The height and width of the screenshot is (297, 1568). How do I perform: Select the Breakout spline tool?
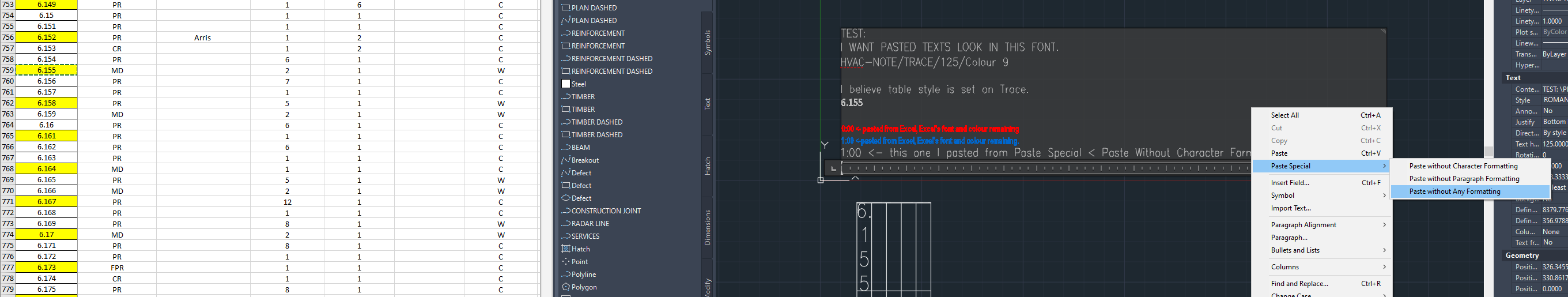pos(580,160)
